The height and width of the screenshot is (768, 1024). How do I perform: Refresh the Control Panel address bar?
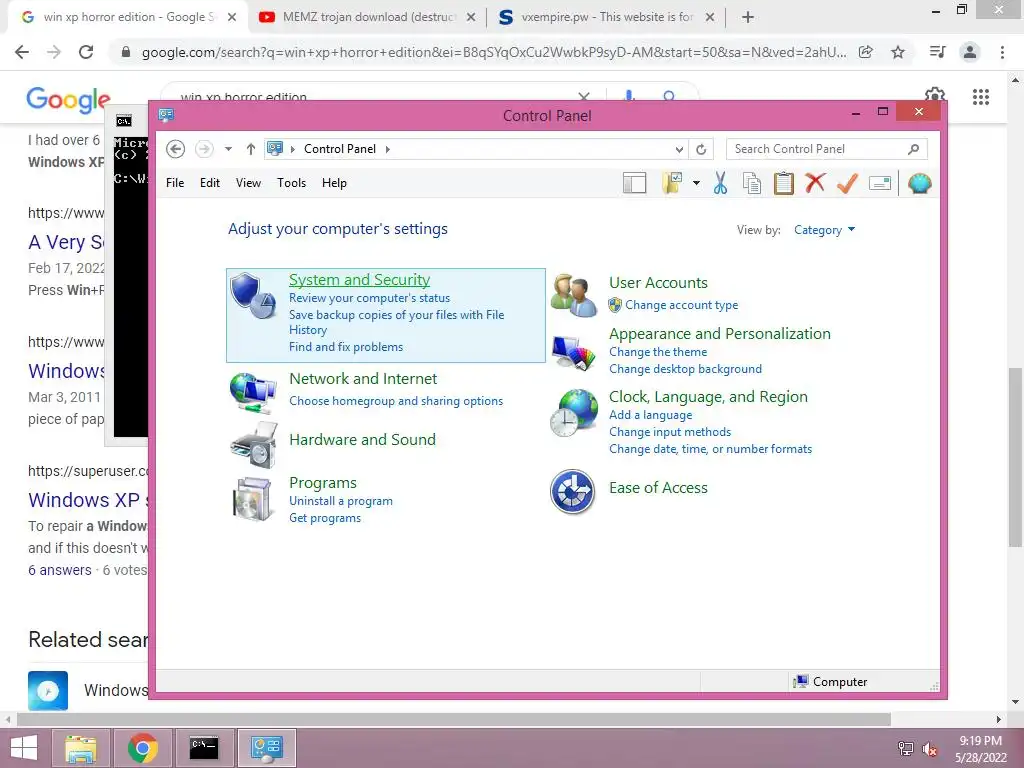coord(701,150)
